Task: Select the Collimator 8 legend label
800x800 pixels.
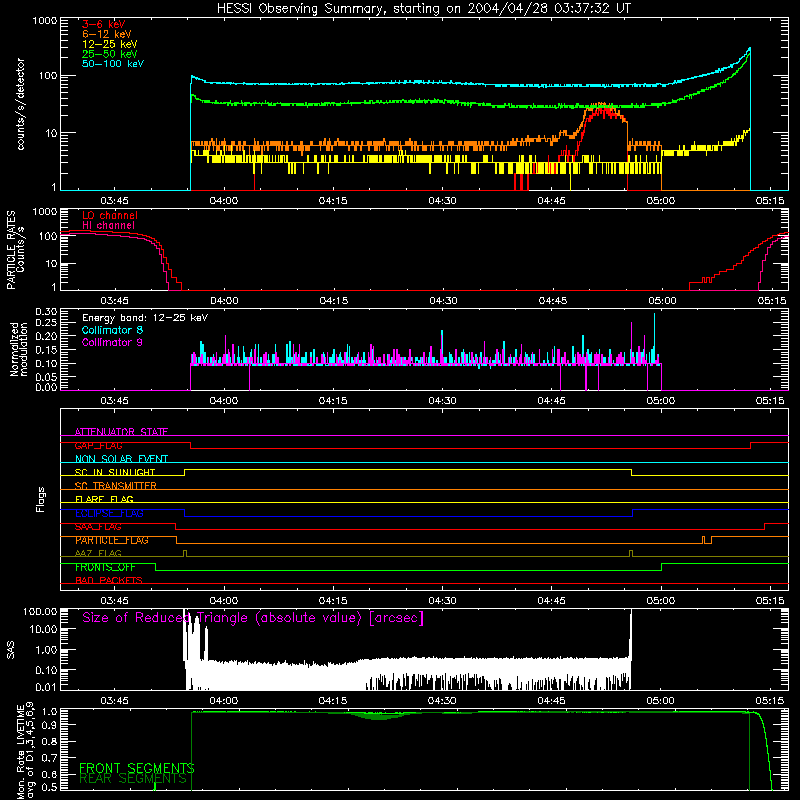Action: tap(112, 330)
